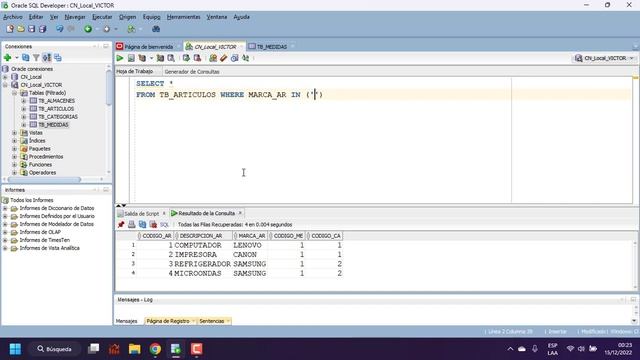Open the Archivo menu

coord(13,17)
